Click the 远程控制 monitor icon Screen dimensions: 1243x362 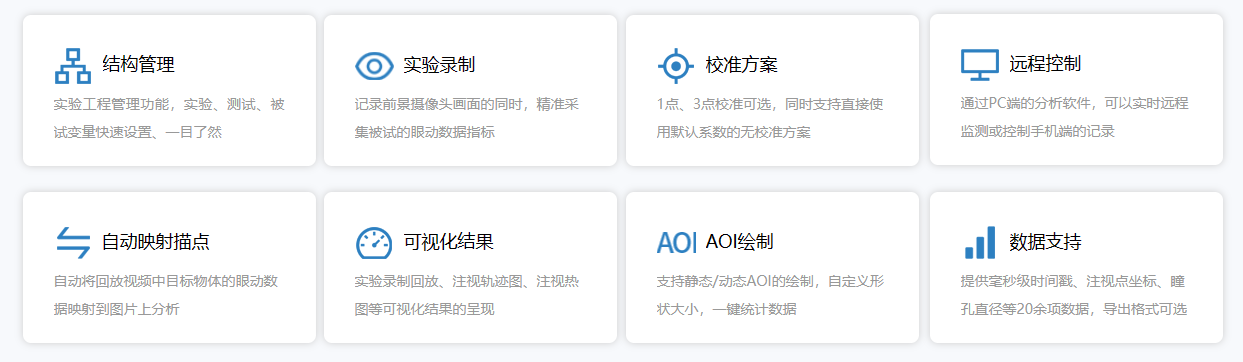[980, 65]
